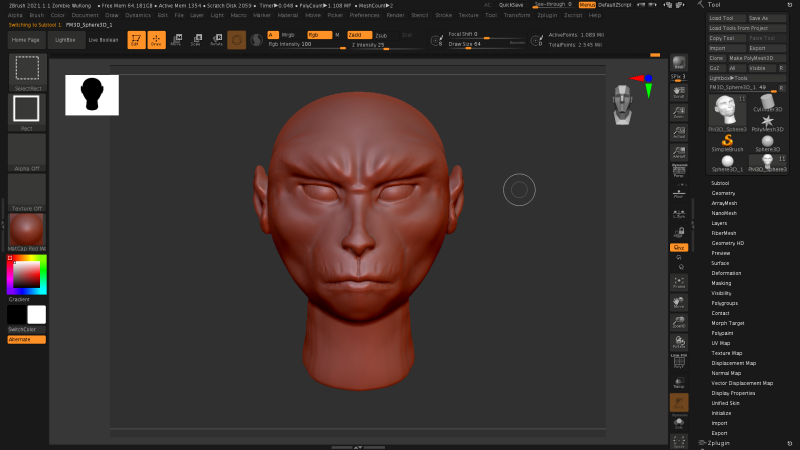Click the silhouette thumbnail preview

92,95
